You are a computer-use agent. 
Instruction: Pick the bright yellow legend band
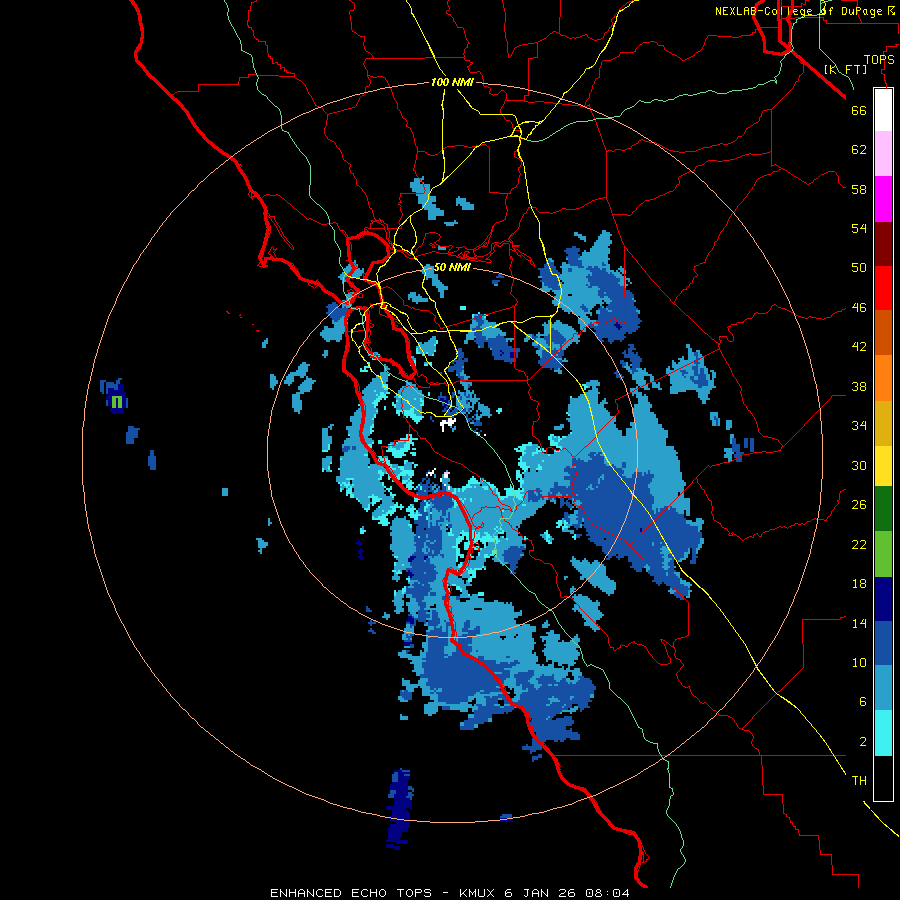point(883,466)
